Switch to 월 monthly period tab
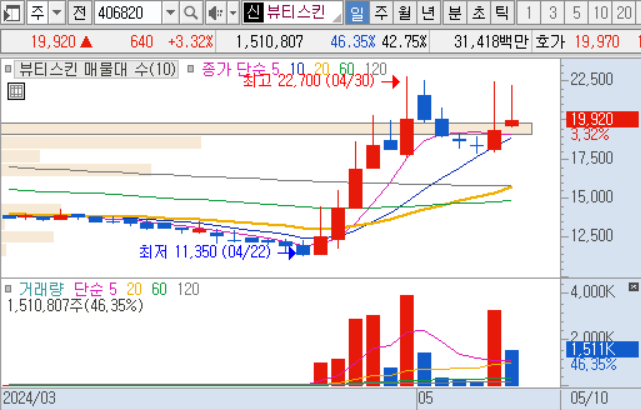Image resolution: width=641 pixels, height=410 pixels. (404, 13)
